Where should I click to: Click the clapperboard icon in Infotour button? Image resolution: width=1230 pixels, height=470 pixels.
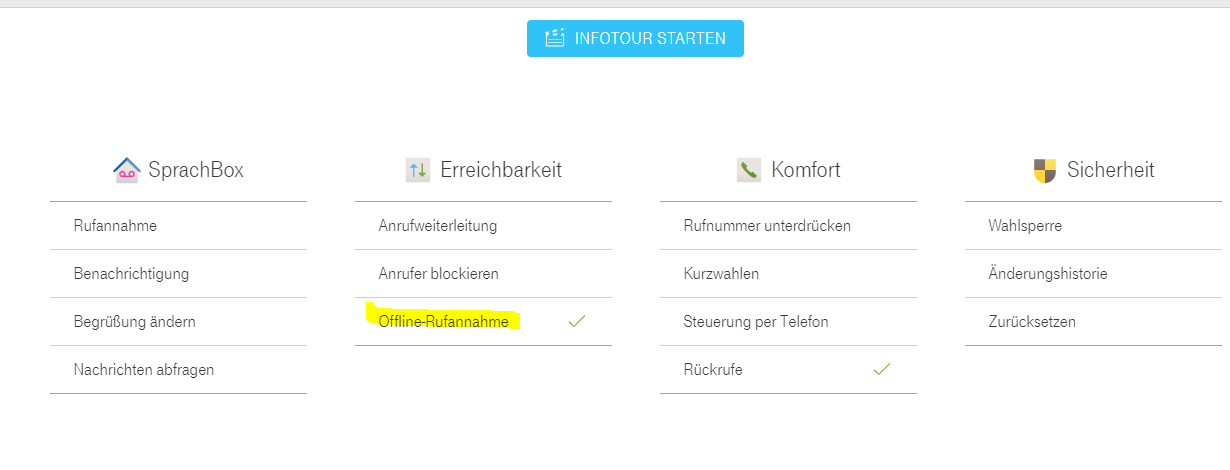(x=555, y=38)
